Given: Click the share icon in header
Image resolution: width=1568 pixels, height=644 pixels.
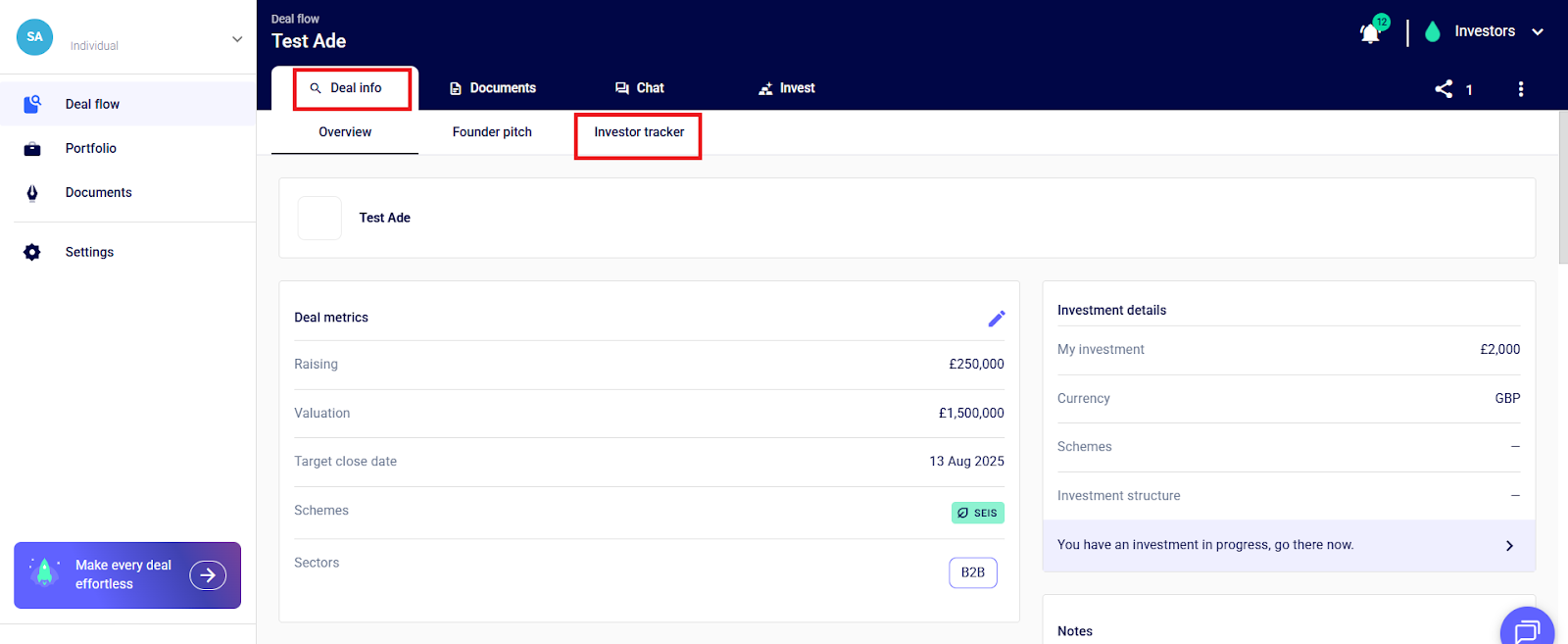Looking at the screenshot, I should point(1444,89).
